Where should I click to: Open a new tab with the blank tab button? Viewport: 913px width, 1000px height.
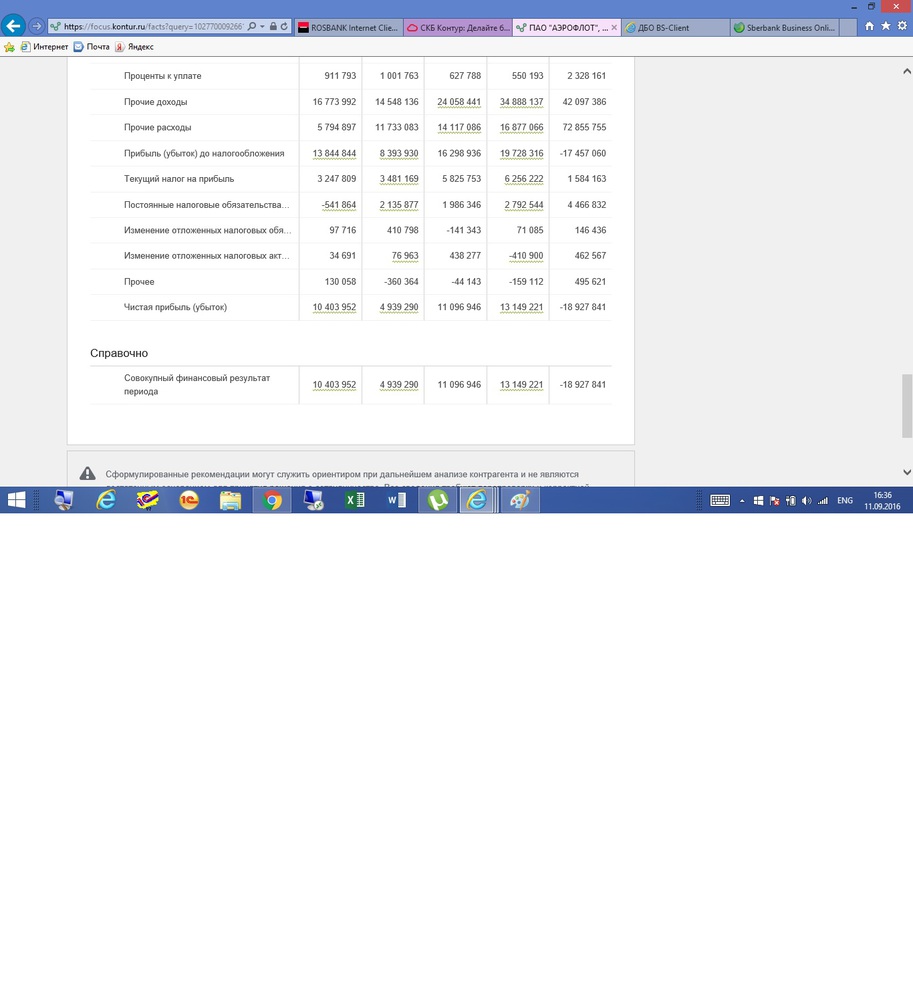(848, 27)
